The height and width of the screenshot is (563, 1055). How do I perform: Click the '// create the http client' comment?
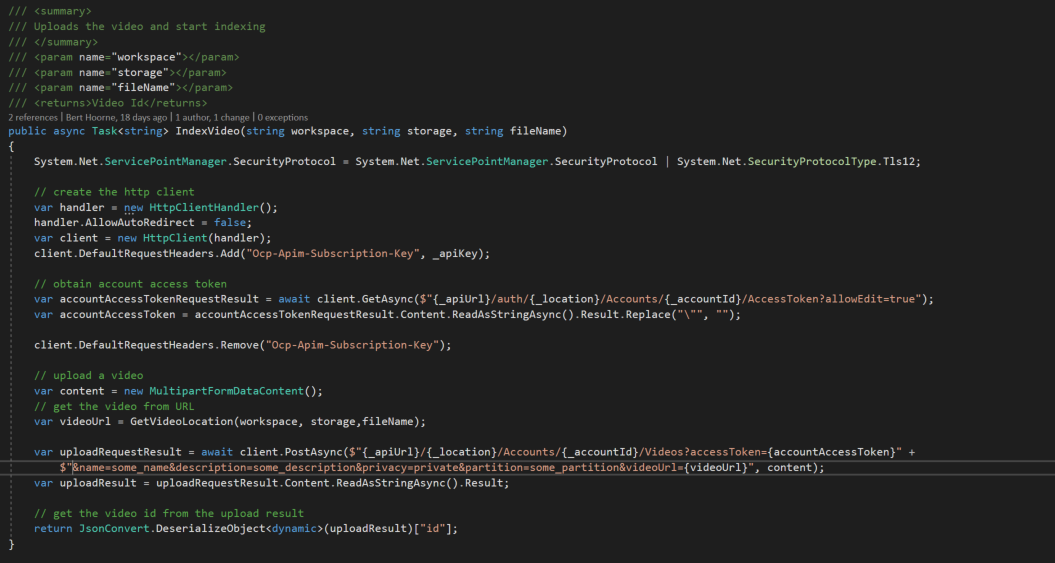(x=114, y=192)
